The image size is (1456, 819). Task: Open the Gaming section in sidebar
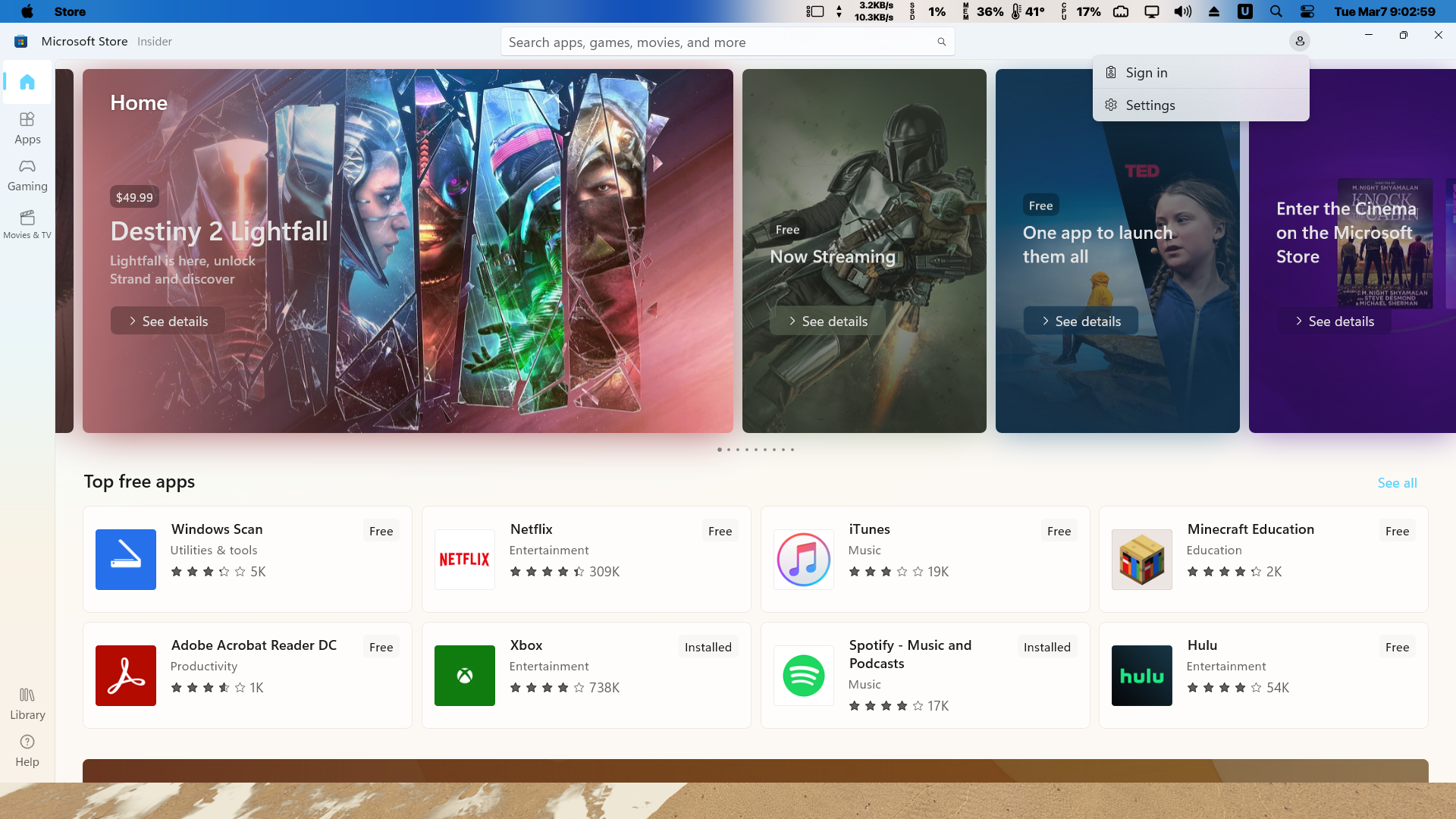tap(27, 175)
